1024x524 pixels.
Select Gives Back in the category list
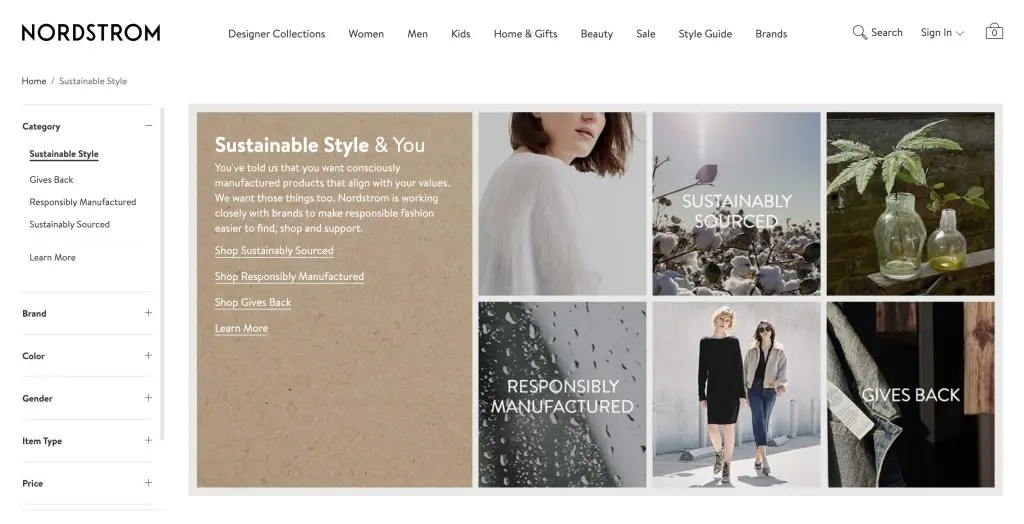tap(52, 180)
